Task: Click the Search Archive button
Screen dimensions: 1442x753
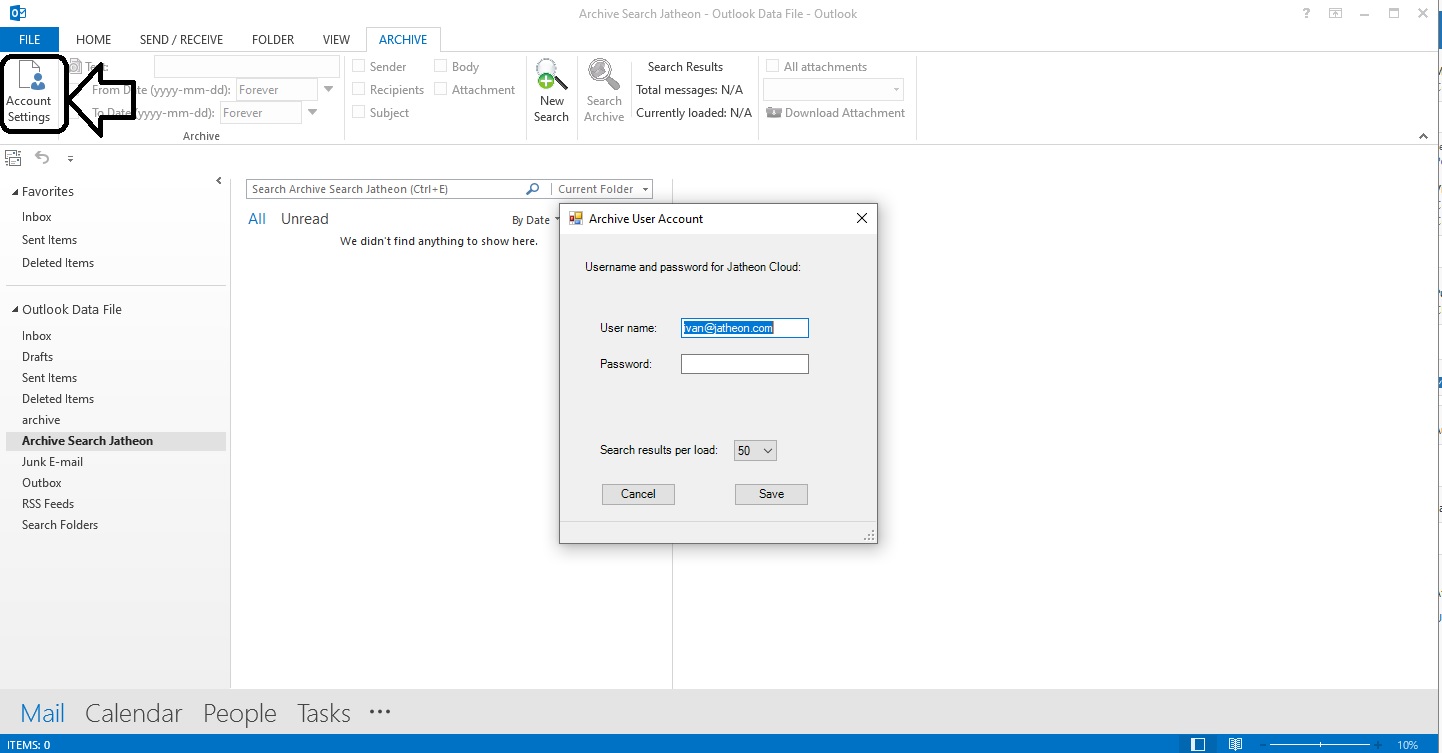Action: (604, 93)
